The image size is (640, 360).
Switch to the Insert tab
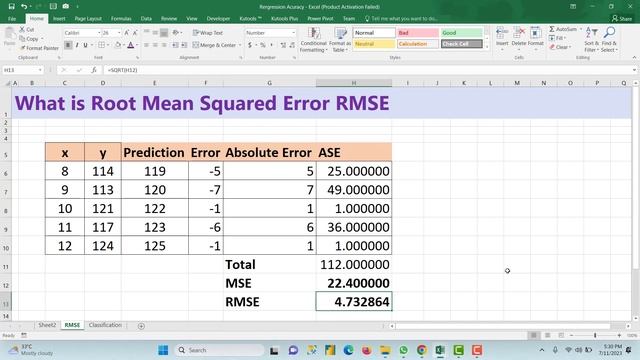tap(59, 19)
